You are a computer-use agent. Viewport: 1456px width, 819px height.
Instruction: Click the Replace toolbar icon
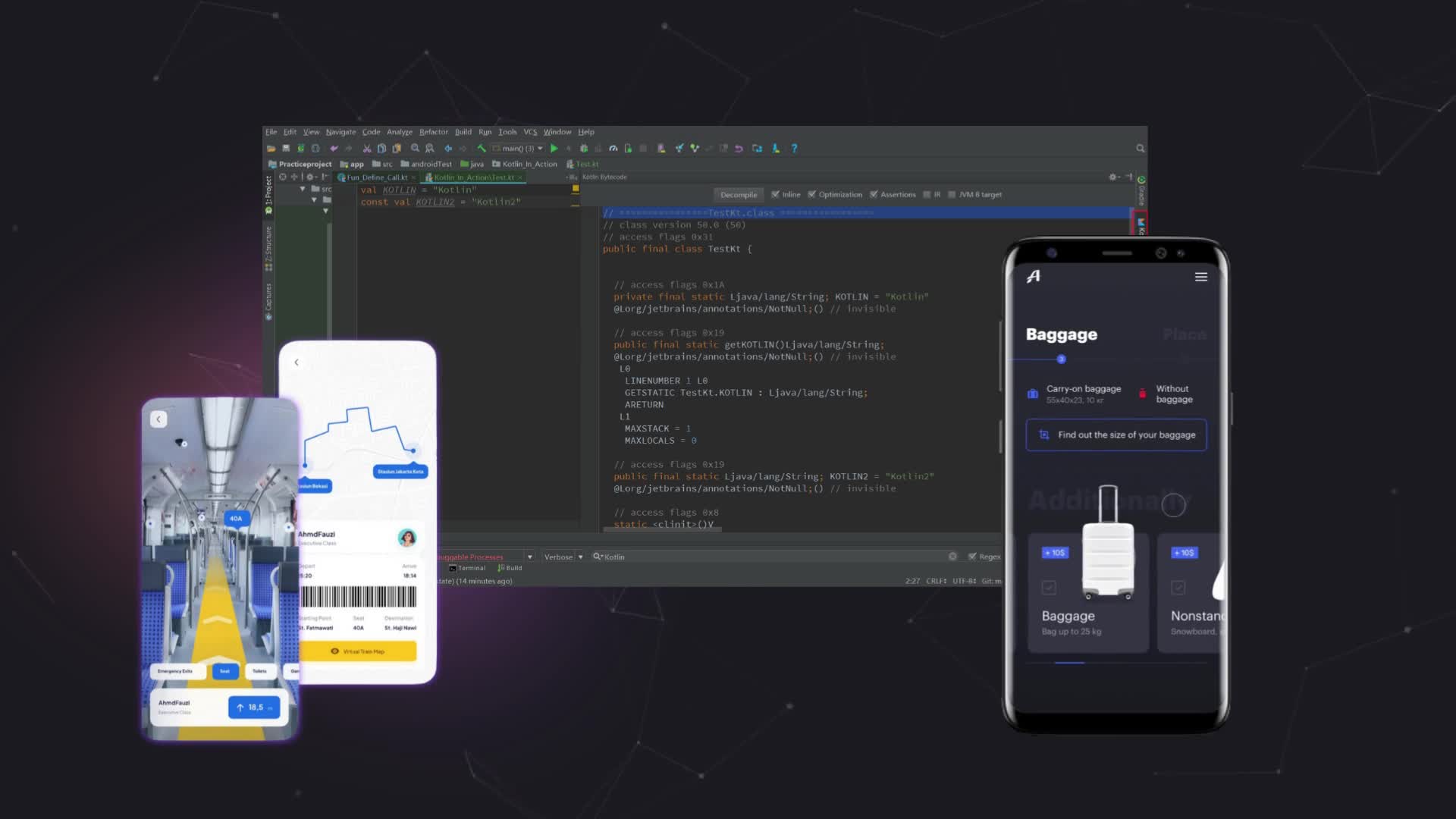point(430,149)
